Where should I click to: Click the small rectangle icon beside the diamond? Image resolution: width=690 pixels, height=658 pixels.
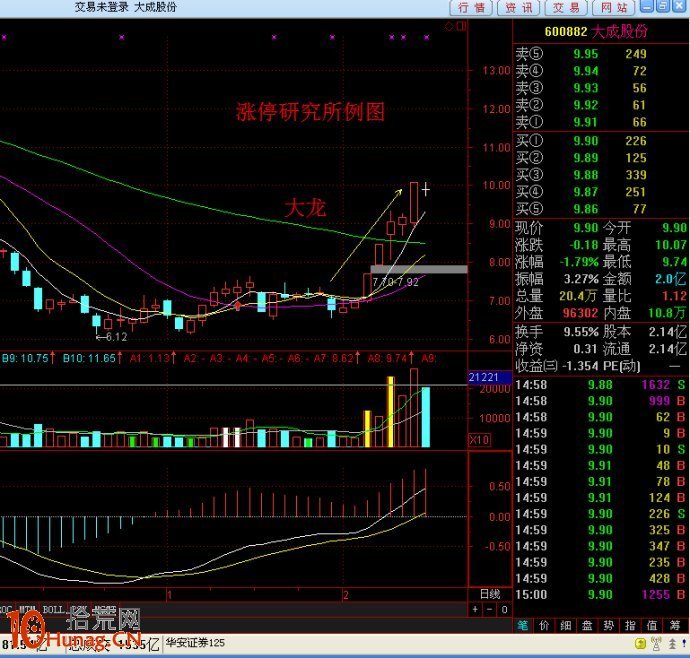pos(461,27)
